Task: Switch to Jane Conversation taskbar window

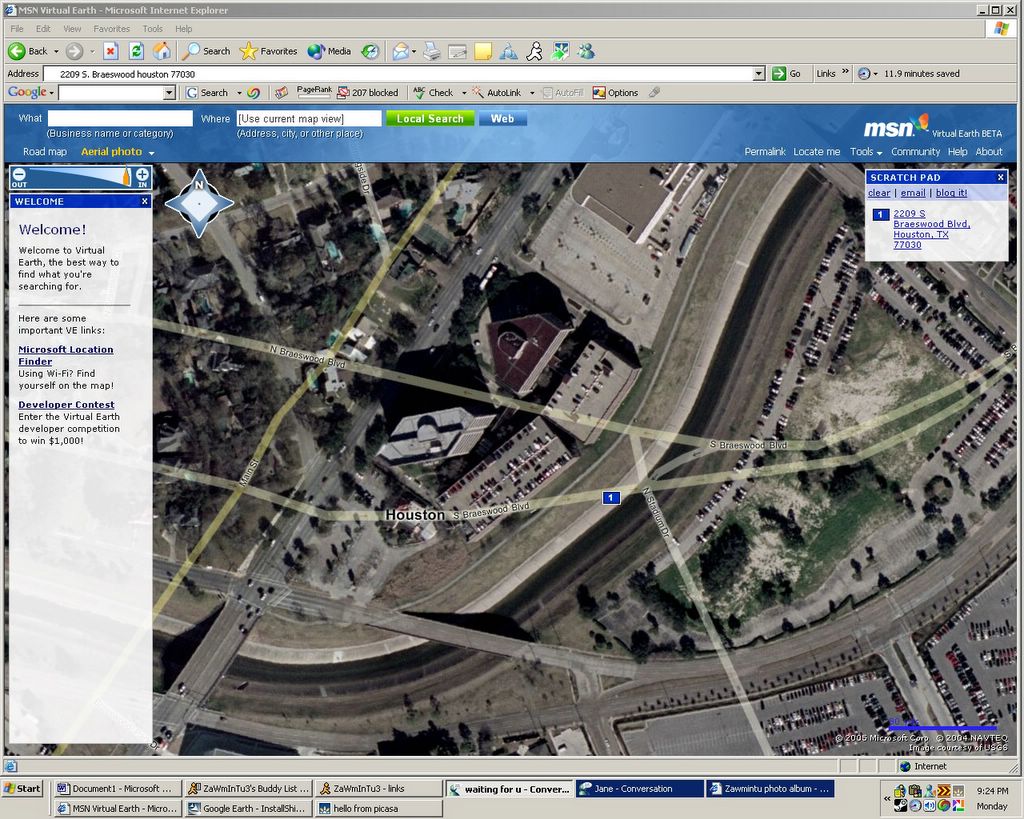Action: pyautogui.click(x=639, y=789)
